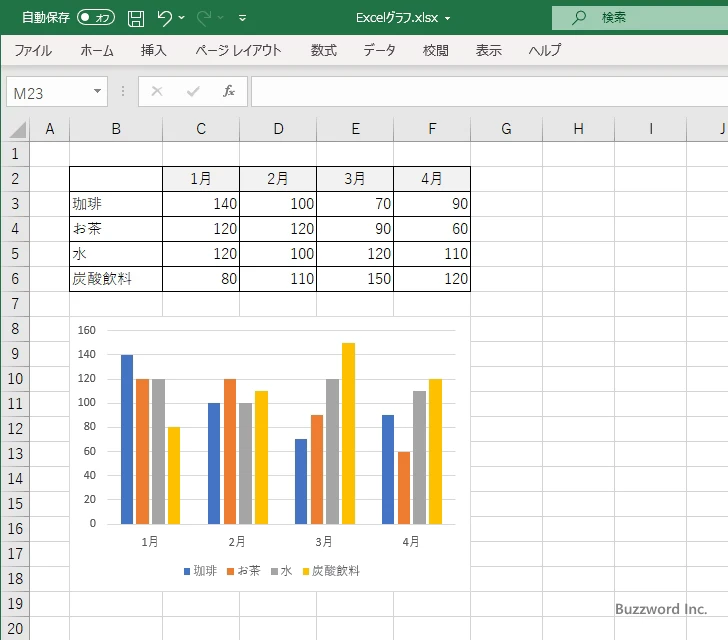Click the gray 水 bar for 2月

[x=246, y=464]
